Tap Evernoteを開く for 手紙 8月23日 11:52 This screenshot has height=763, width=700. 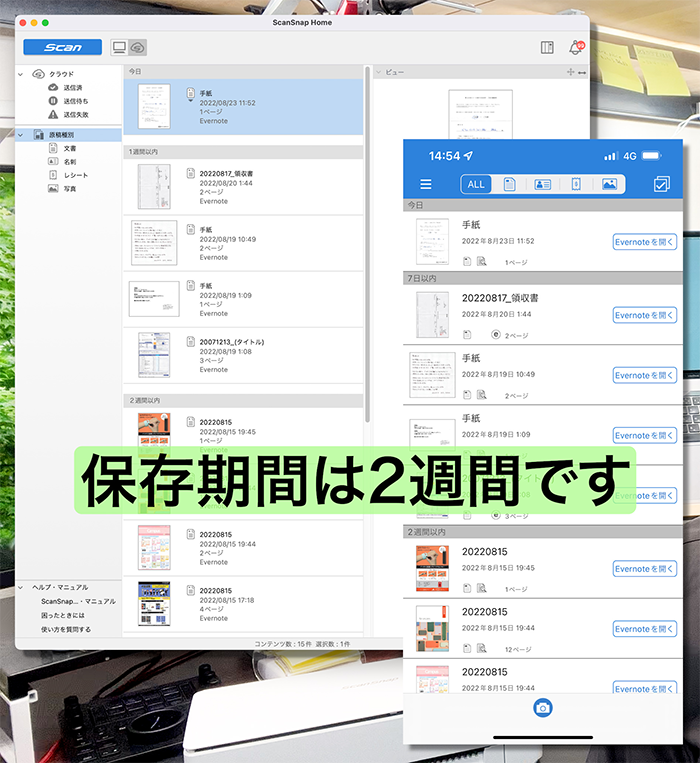click(x=645, y=242)
